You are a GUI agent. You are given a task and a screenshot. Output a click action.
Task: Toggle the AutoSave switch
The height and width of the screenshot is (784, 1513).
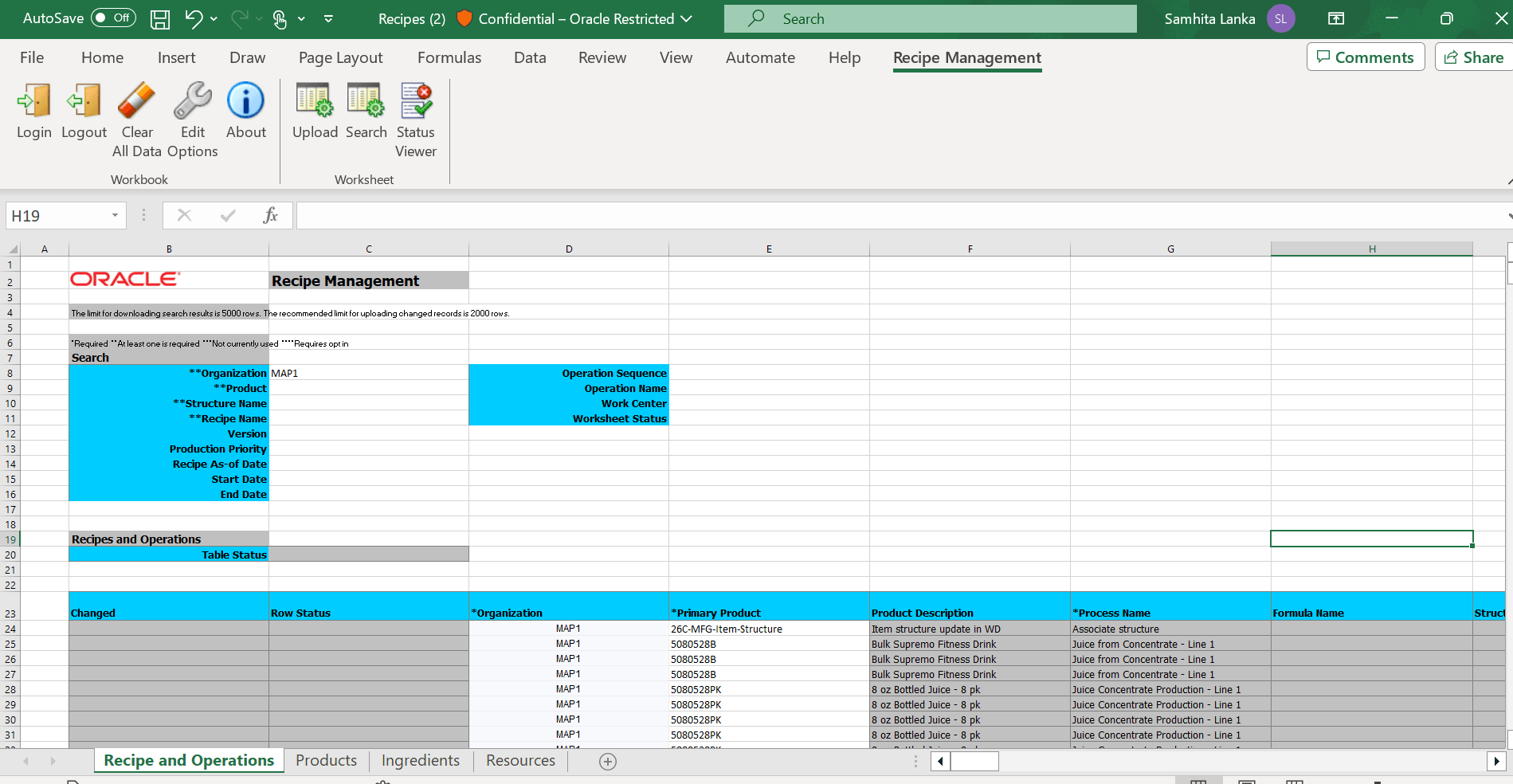(113, 18)
